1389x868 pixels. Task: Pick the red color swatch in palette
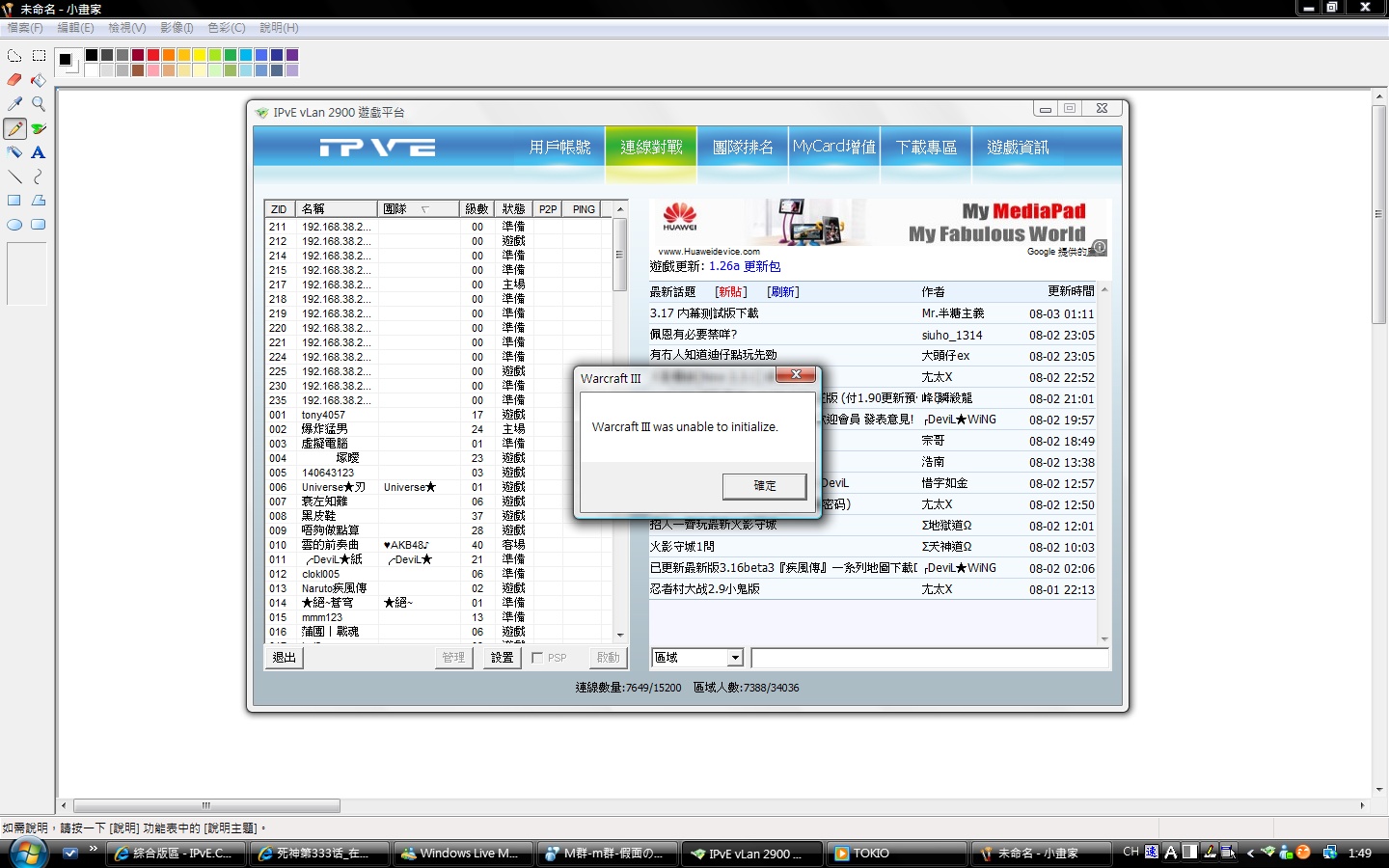(153, 55)
